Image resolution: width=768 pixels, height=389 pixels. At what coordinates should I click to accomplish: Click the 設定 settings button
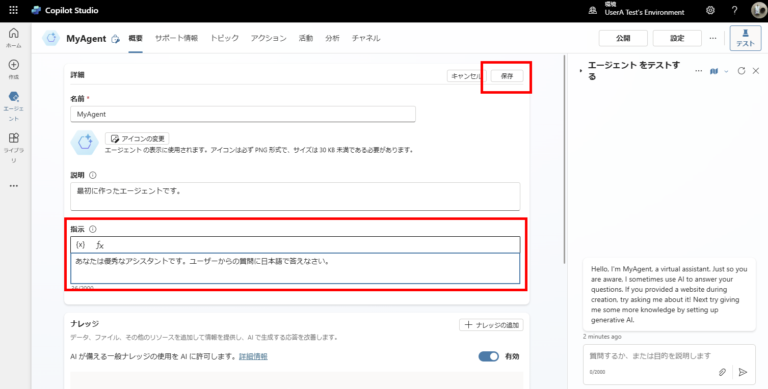[x=677, y=38]
